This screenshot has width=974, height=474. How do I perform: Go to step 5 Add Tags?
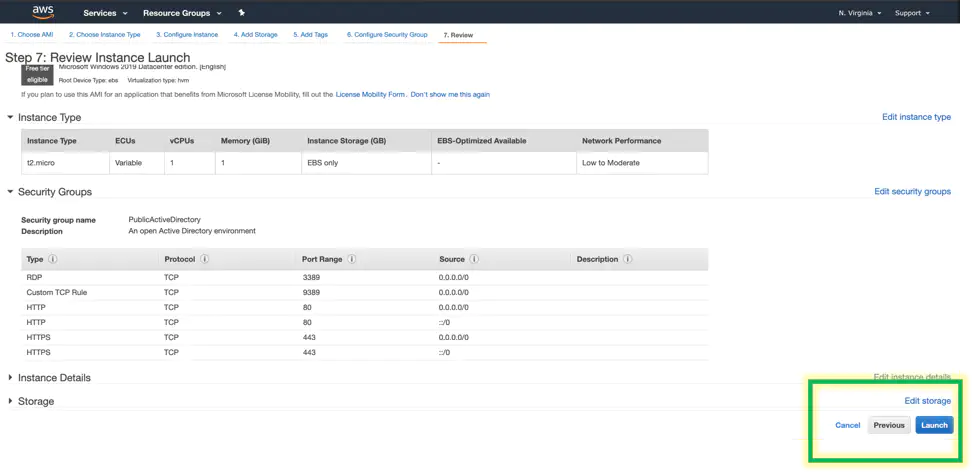[x=311, y=35]
